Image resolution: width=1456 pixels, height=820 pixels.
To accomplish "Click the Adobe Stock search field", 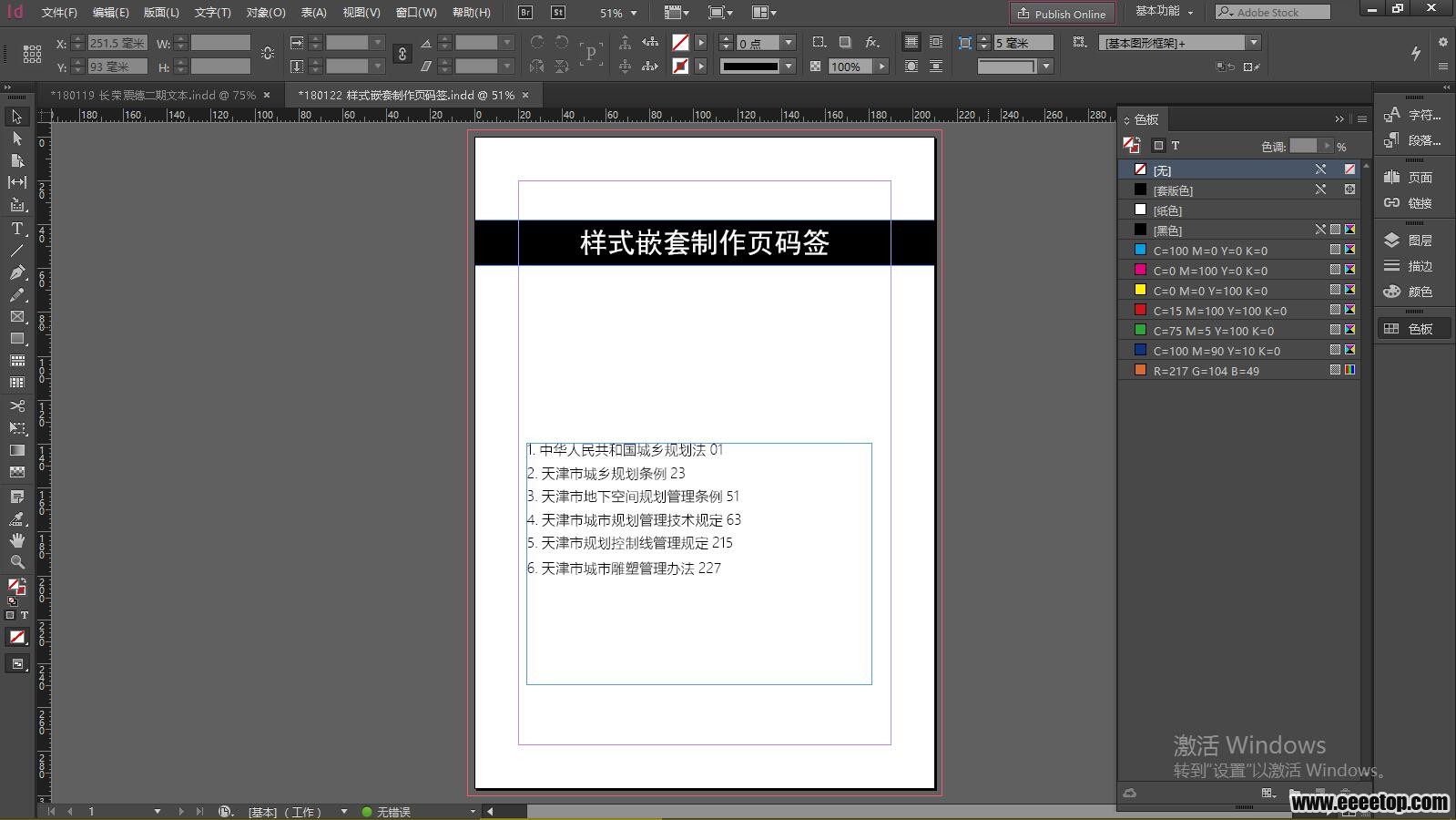I will (x=1273, y=13).
